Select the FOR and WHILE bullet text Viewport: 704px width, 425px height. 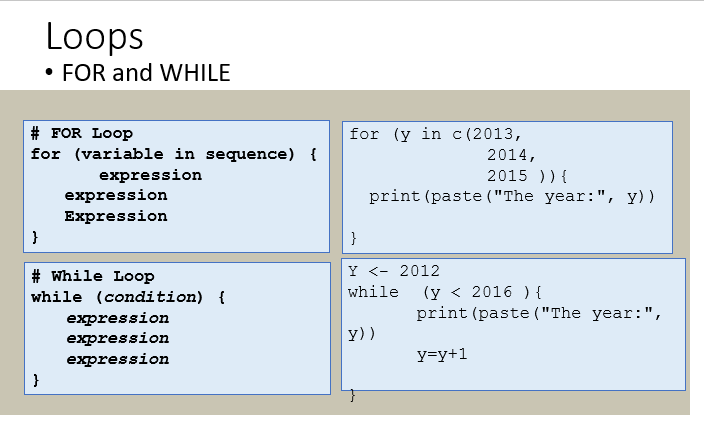pos(146,73)
